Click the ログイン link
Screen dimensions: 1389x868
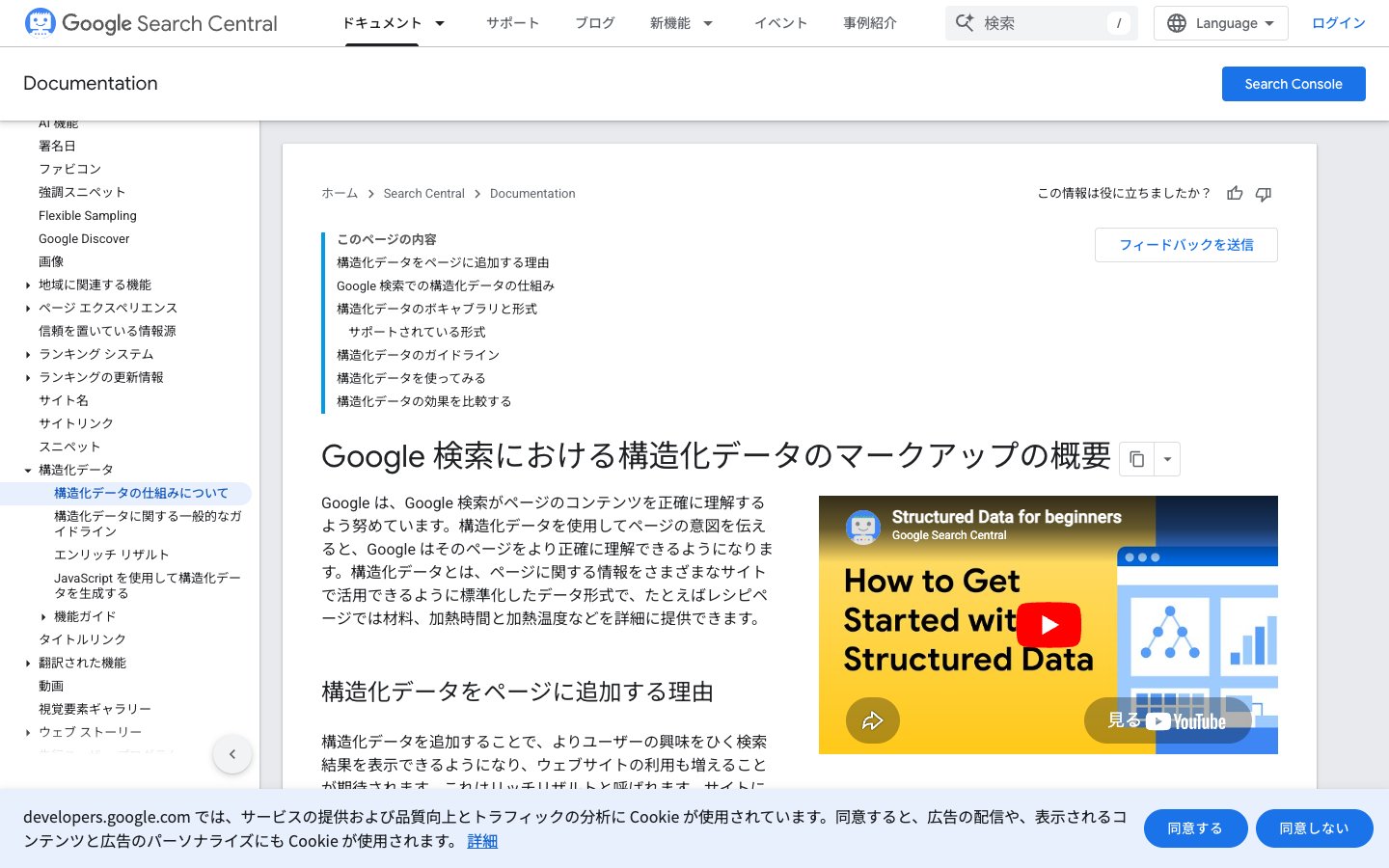(x=1338, y=23)
